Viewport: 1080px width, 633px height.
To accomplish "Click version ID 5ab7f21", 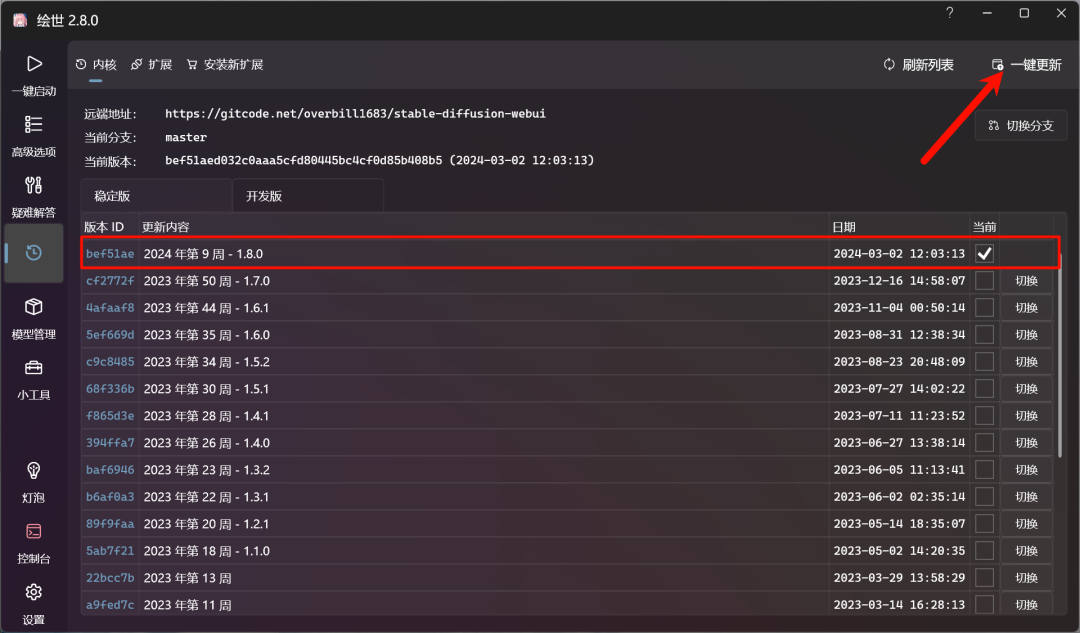I will [x=110, y=550].
